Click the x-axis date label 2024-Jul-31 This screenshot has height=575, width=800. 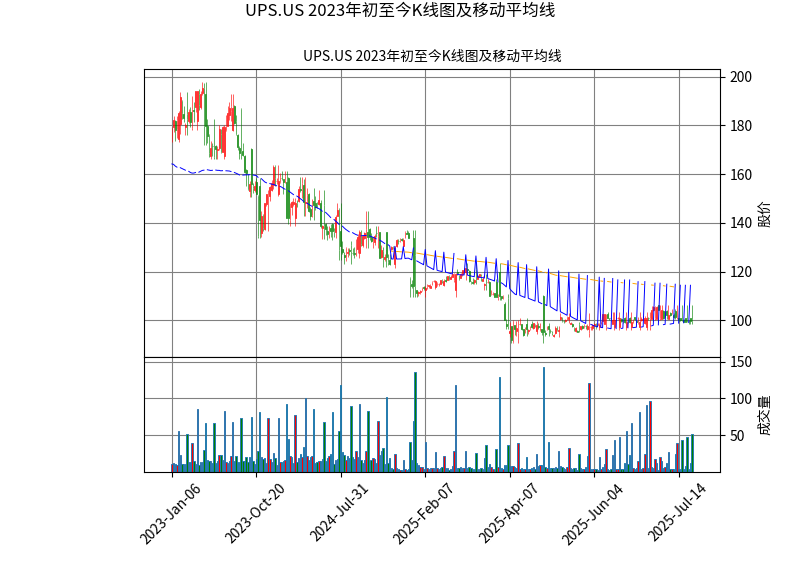[x=339, y=513]
